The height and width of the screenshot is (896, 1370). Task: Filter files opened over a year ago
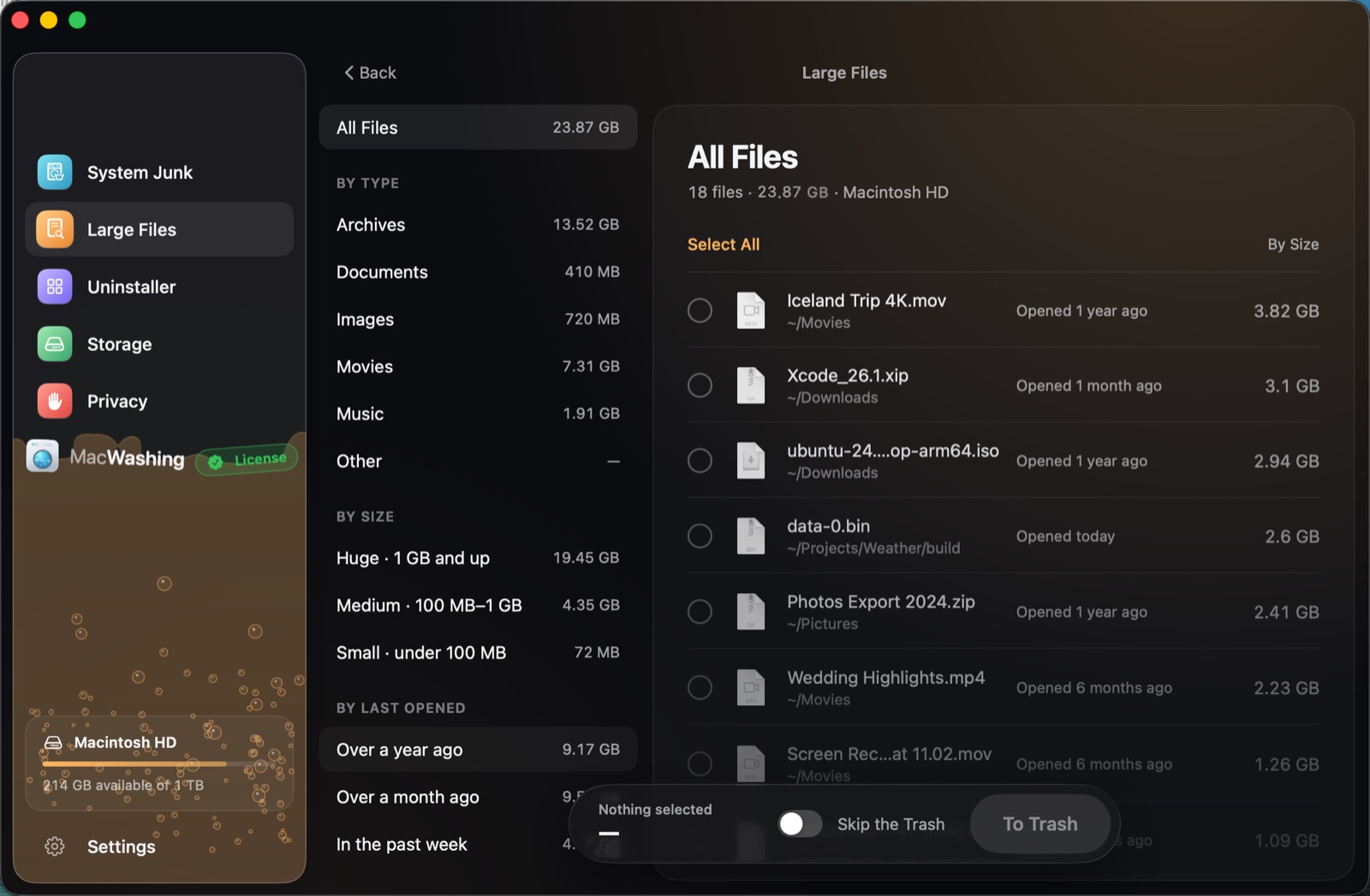(x=478, y=750)
